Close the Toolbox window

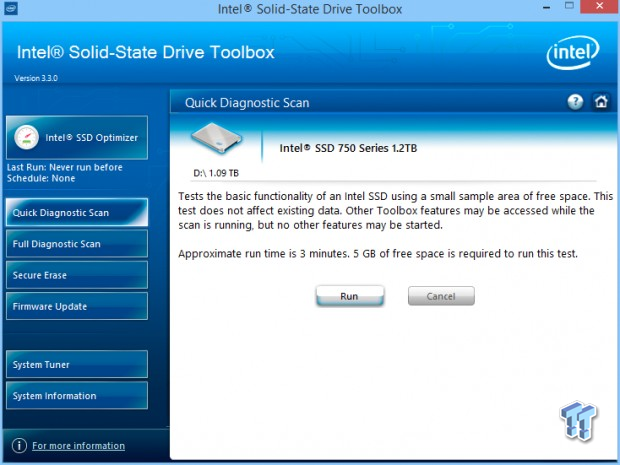(x=600, y=6)
